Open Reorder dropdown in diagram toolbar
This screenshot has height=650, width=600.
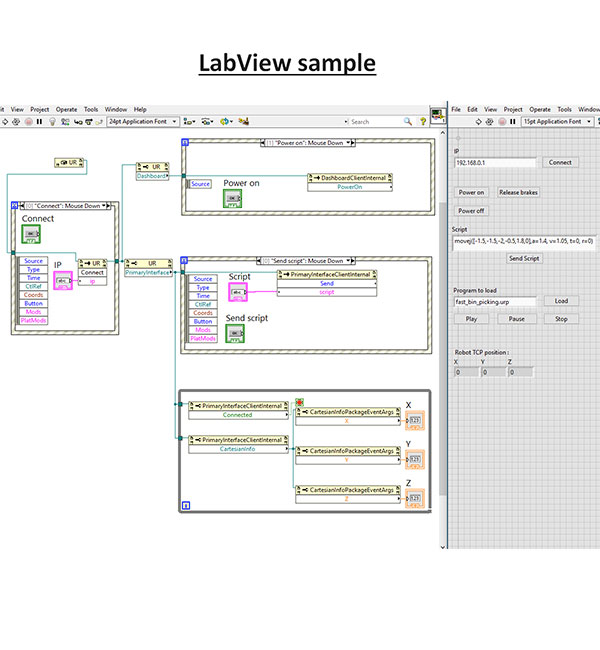tap(226, 121)
